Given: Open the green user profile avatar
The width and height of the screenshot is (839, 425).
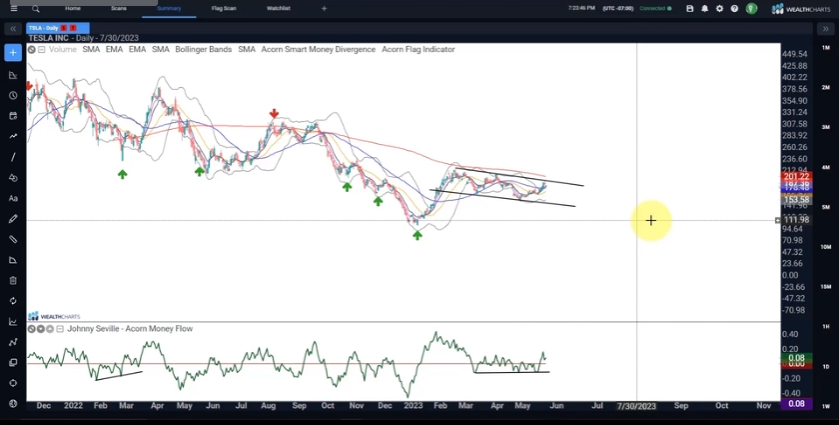Looking at the screenshot, I should click(x=751, y=9).
